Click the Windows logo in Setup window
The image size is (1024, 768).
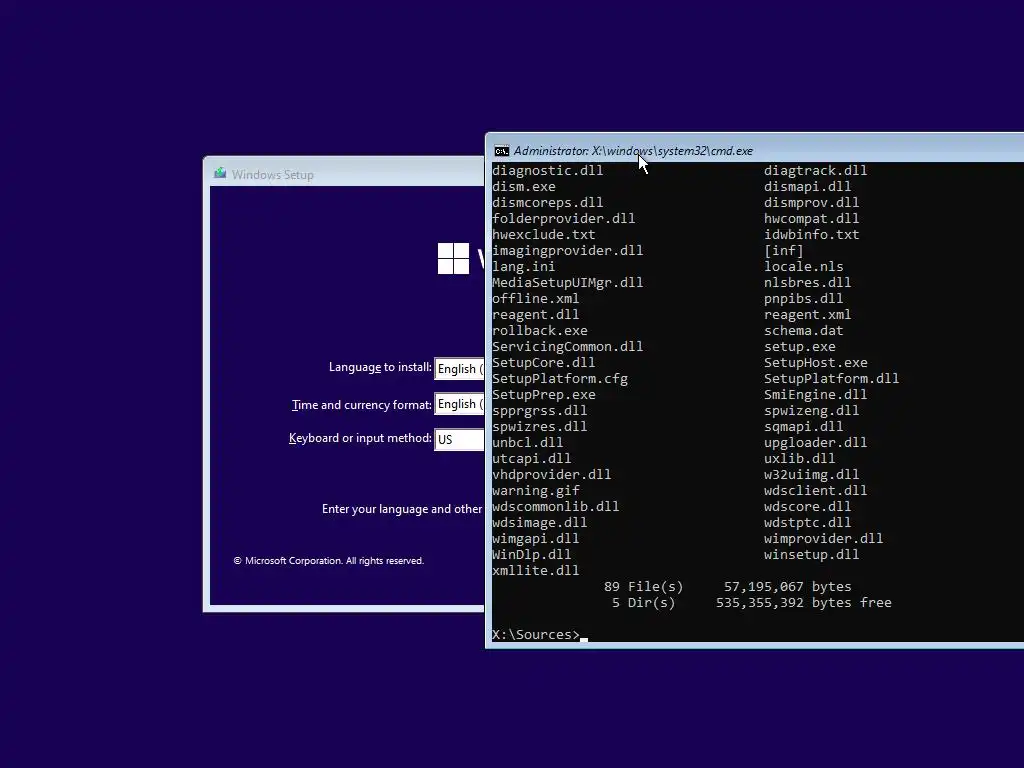[x=453, y=259]
